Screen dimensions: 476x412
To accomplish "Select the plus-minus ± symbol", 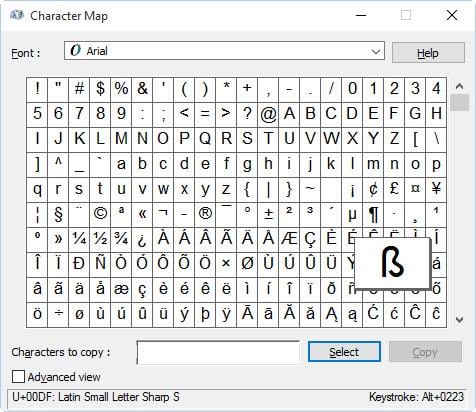I will (x=268, y=214).
